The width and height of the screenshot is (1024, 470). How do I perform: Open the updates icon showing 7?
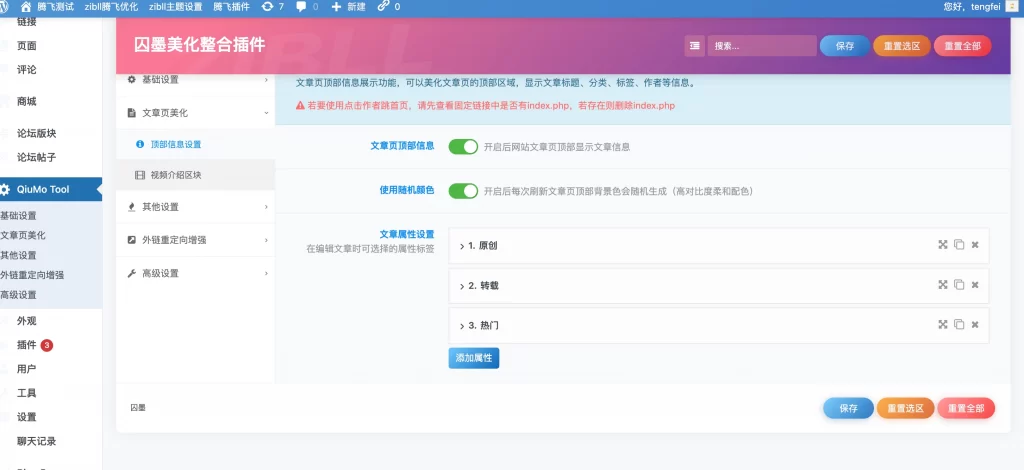pos(266,7)
